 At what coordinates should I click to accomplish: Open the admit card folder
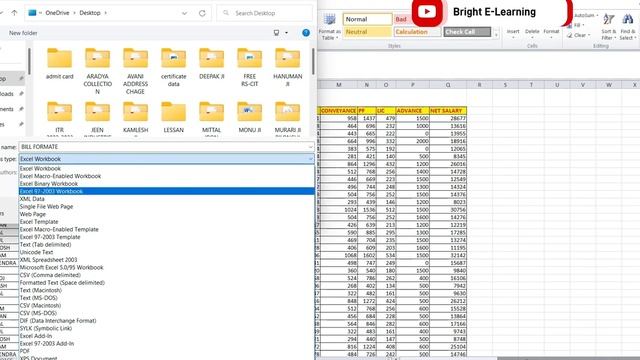pos(59,64)
